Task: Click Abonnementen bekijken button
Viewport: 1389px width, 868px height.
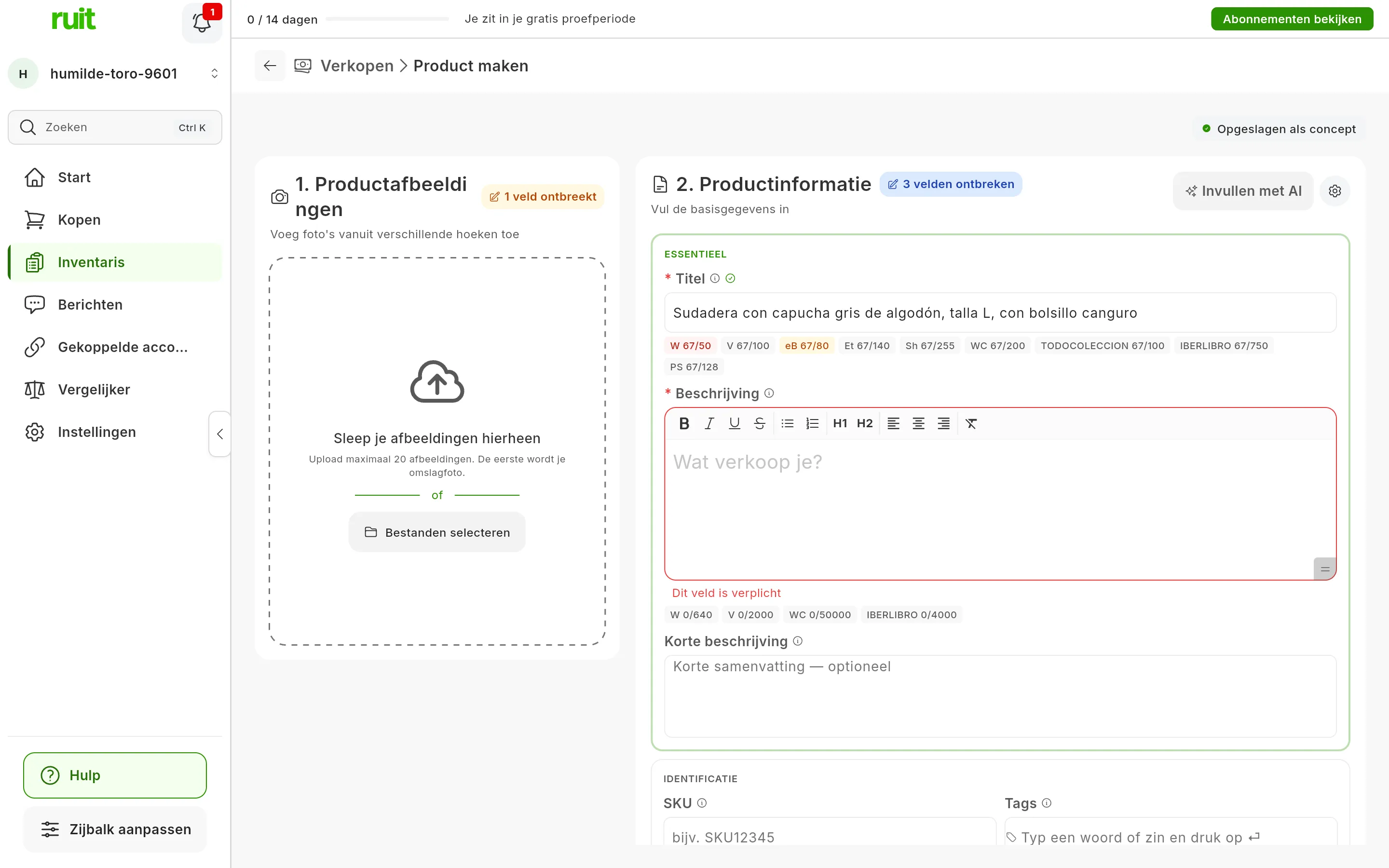Action: (x=1292, y=19)
